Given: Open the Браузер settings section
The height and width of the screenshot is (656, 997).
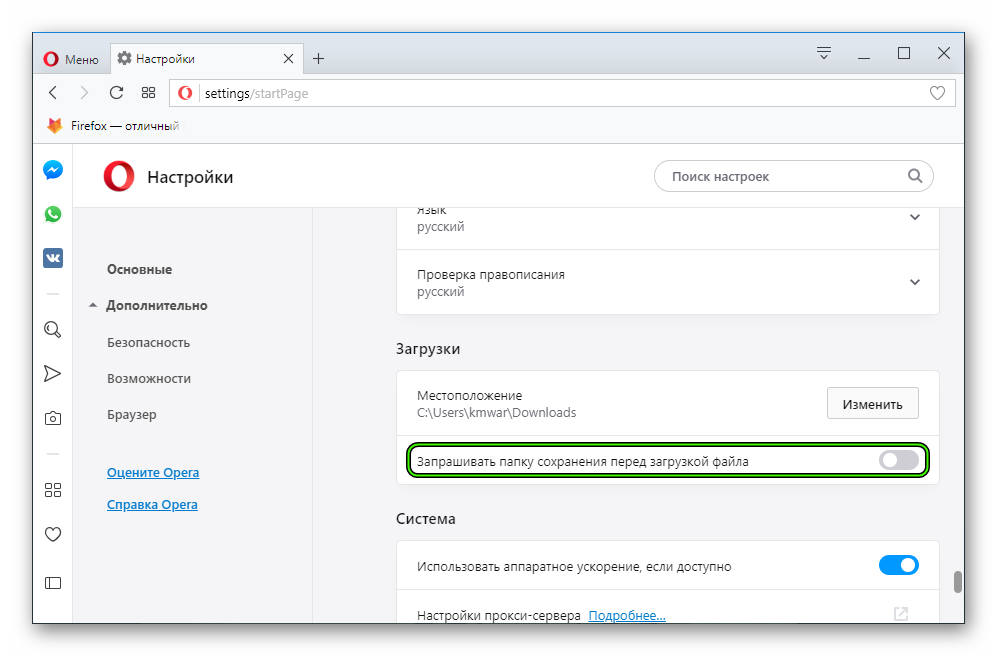Looking at the screenshot, I should [132, 414].
